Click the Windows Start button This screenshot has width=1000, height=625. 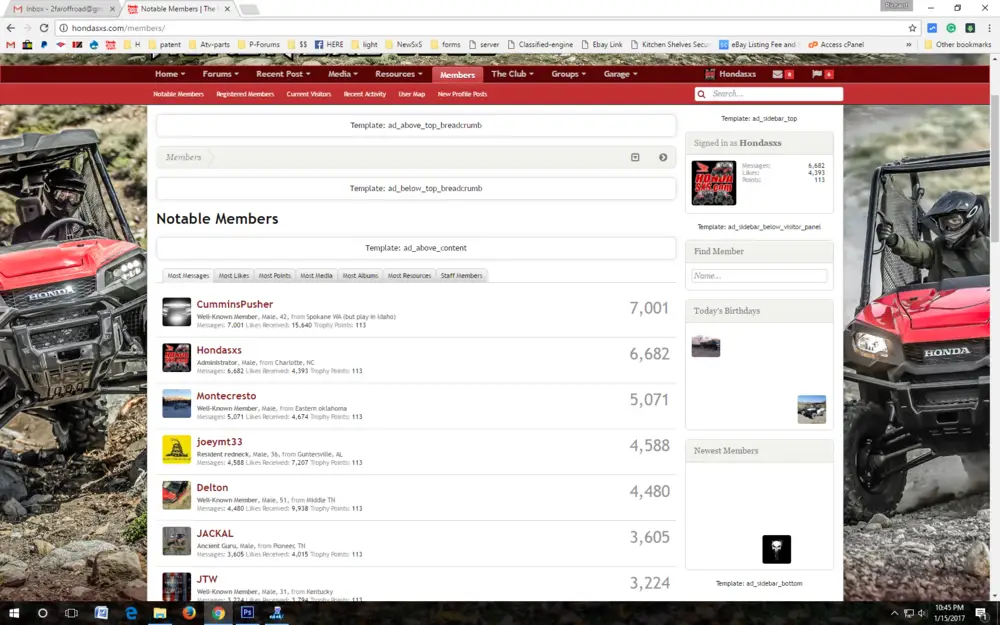point(13,613)
